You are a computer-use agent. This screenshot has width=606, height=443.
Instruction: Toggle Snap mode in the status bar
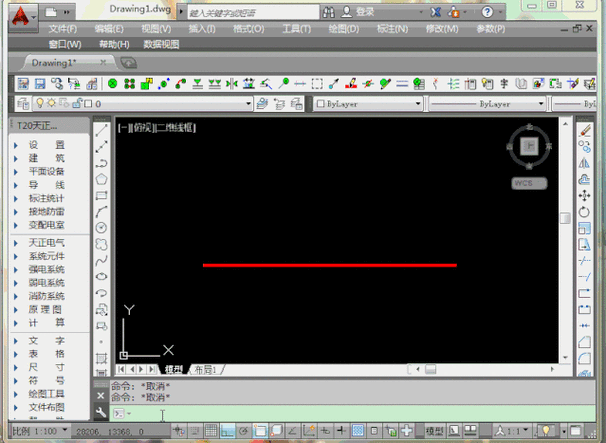pos(194,430)
